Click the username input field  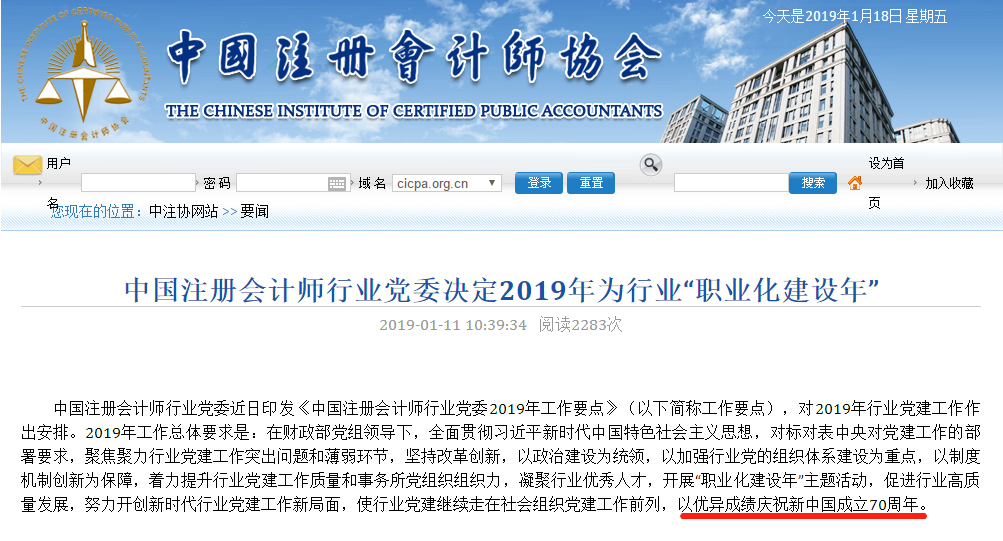(x=138, y=183)
